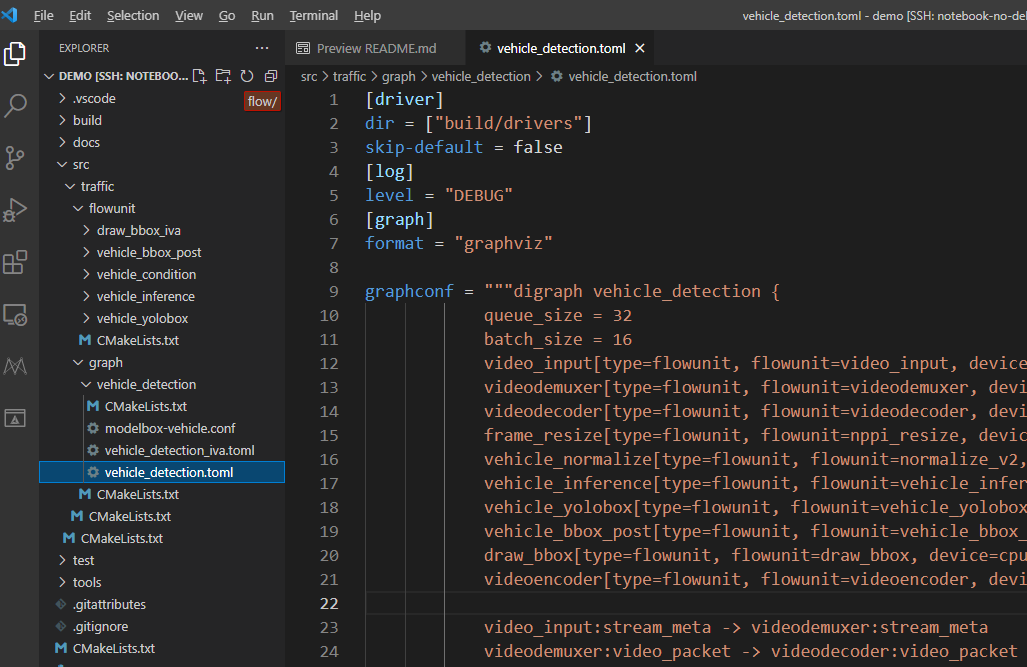
Task: Click the batch_size = 16 line
Action: [557, 339]
